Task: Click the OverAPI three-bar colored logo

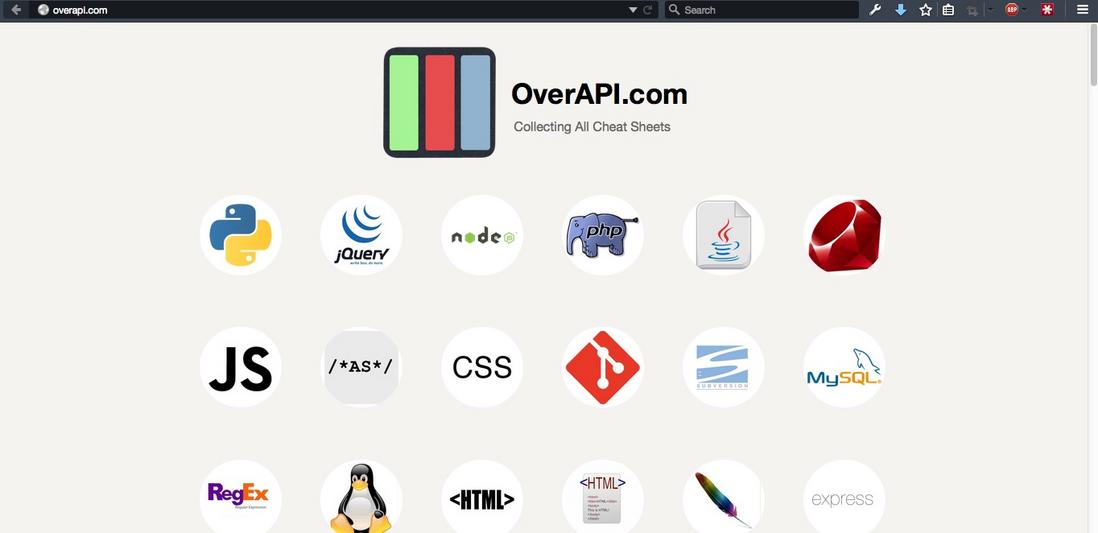Action: (x=440, y=102)
